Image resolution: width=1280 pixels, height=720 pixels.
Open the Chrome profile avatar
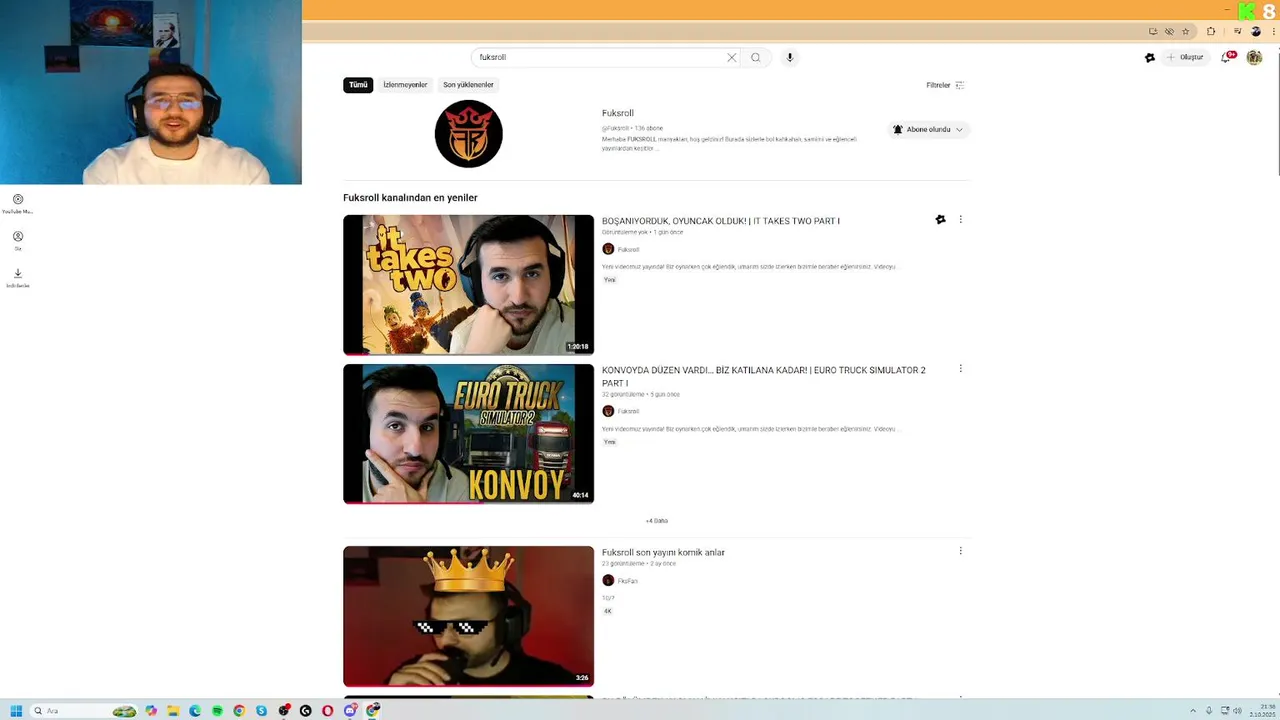[x=1256, y=31]
